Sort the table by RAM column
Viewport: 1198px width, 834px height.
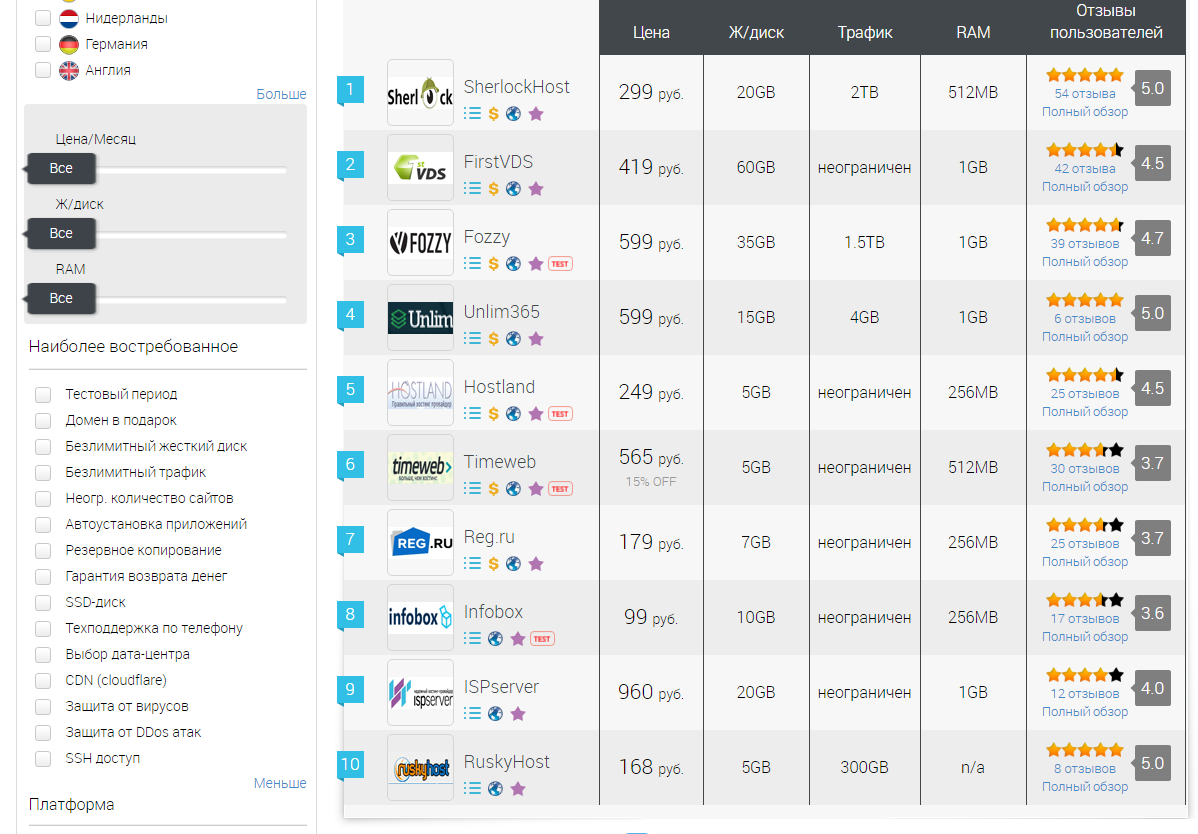click(973, 32)
